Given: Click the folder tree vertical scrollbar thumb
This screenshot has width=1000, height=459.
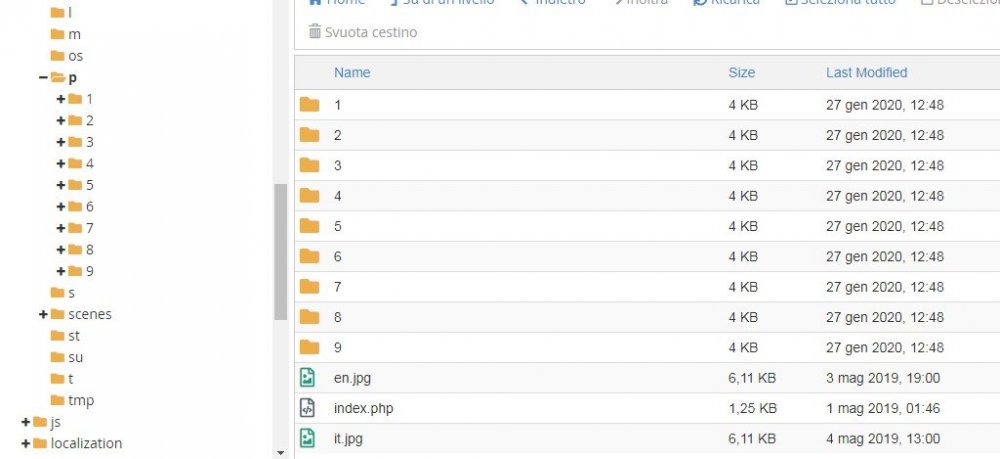Looking at the screenshot, I should coord(280,250).
